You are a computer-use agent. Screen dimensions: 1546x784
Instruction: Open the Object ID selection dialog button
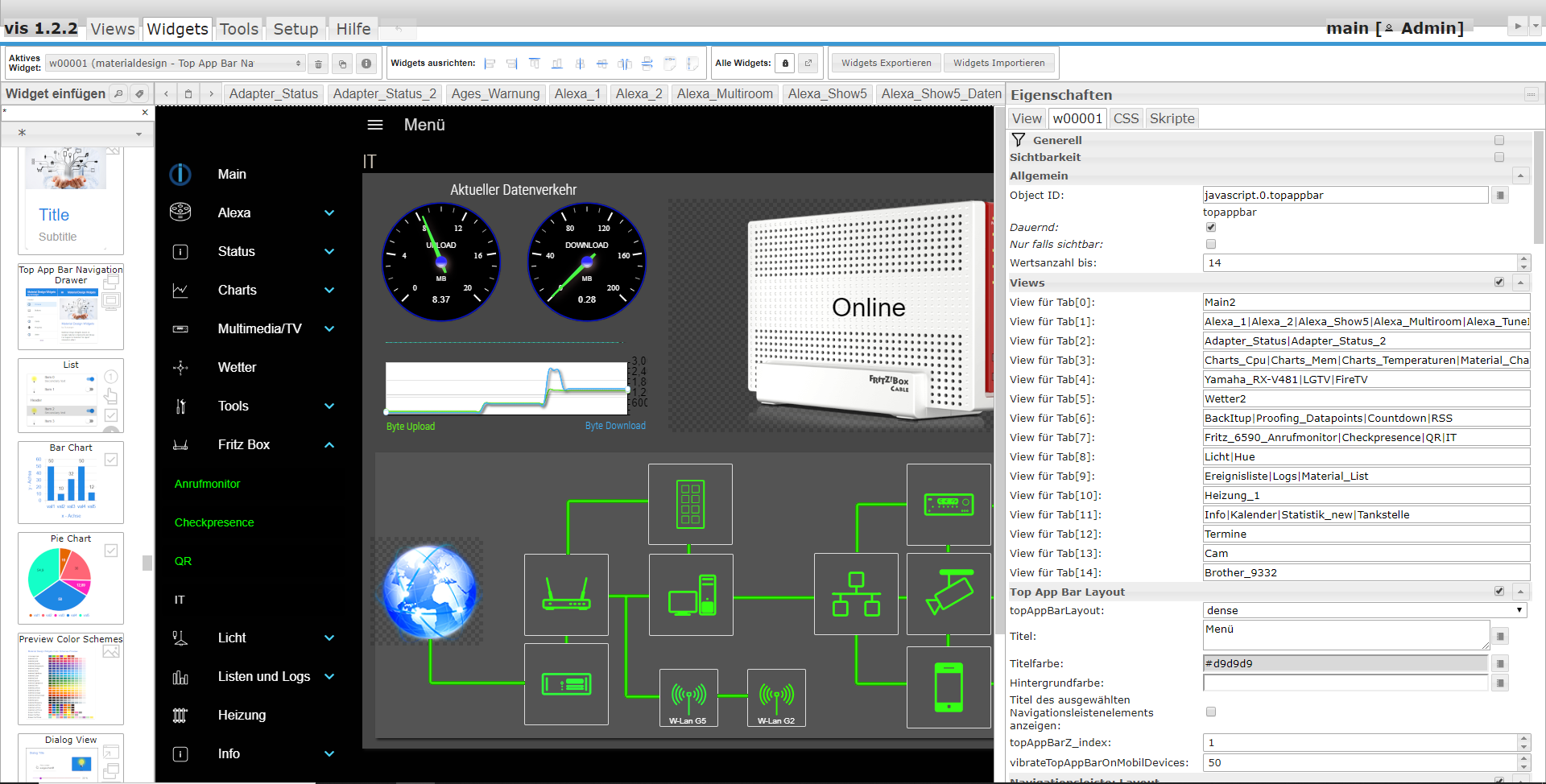point(1500,195)
